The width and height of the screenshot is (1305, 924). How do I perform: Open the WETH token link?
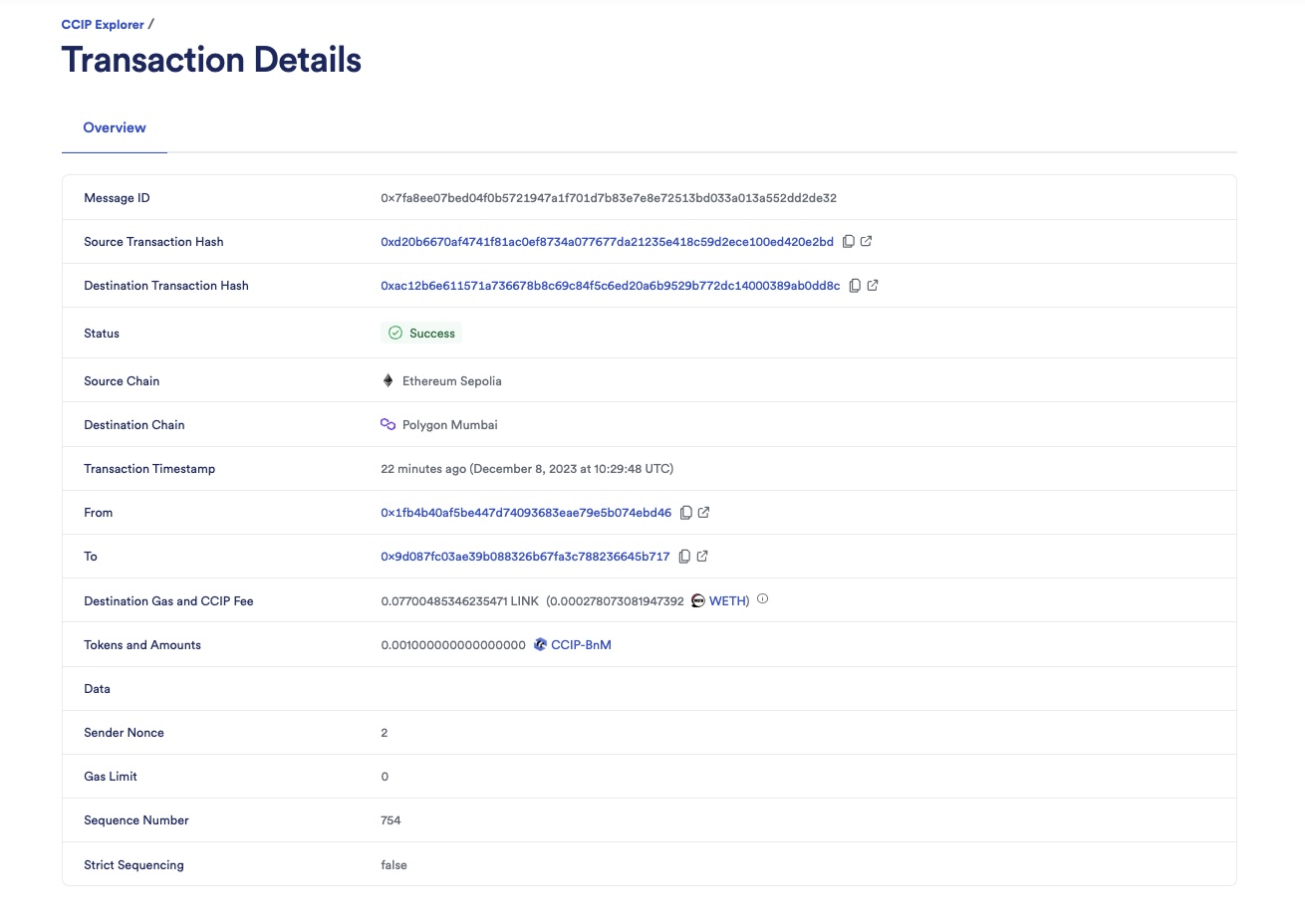(x=728, y=601)
